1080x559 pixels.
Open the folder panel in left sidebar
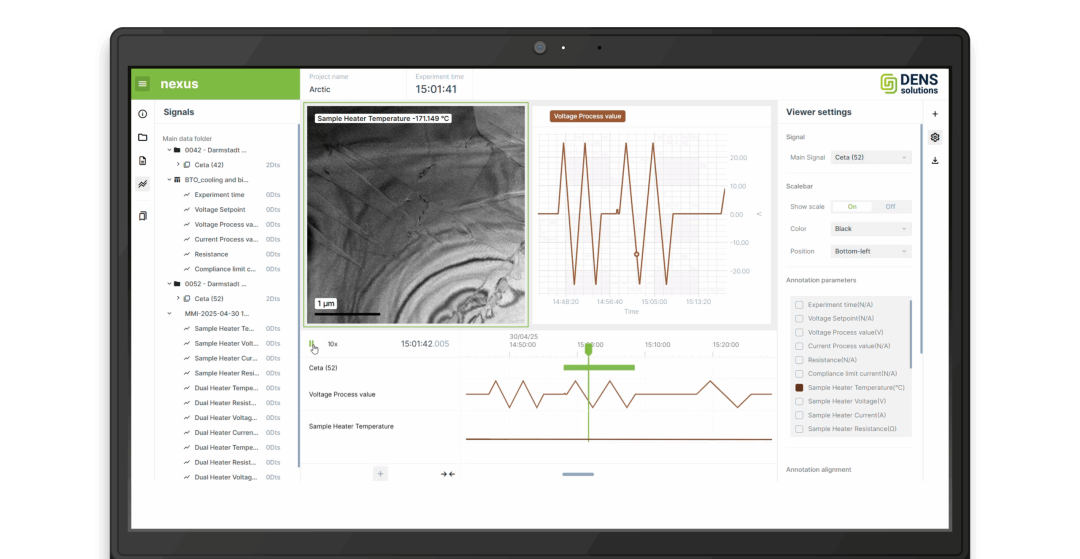pyautogui.click(x=143, y=137)
